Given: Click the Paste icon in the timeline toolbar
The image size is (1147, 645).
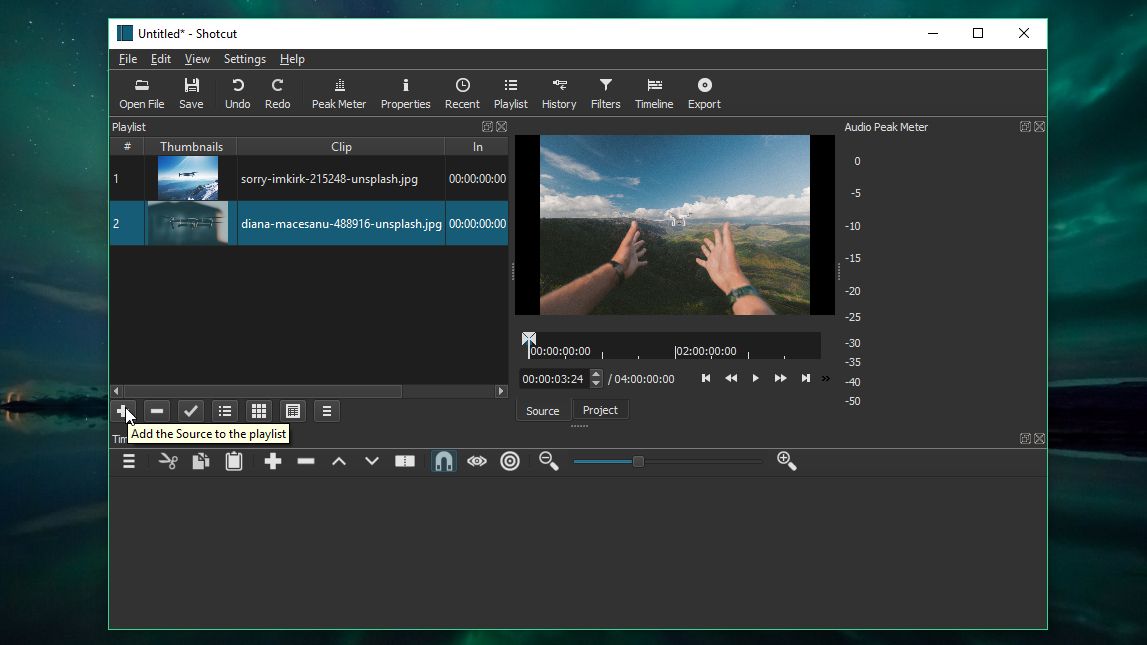Looking at the screenshot, I should (234, 461).
